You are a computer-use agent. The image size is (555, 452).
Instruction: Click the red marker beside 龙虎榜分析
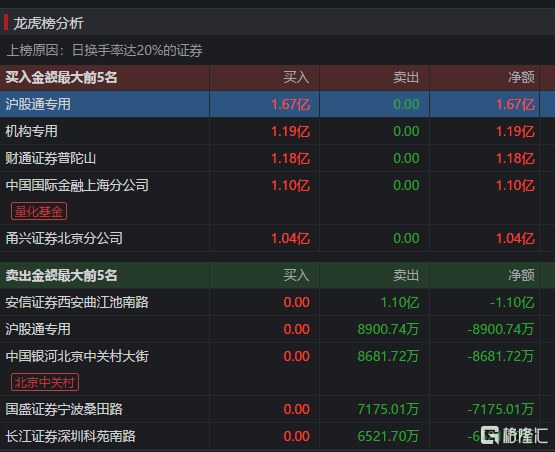click(x=6, y=22)
